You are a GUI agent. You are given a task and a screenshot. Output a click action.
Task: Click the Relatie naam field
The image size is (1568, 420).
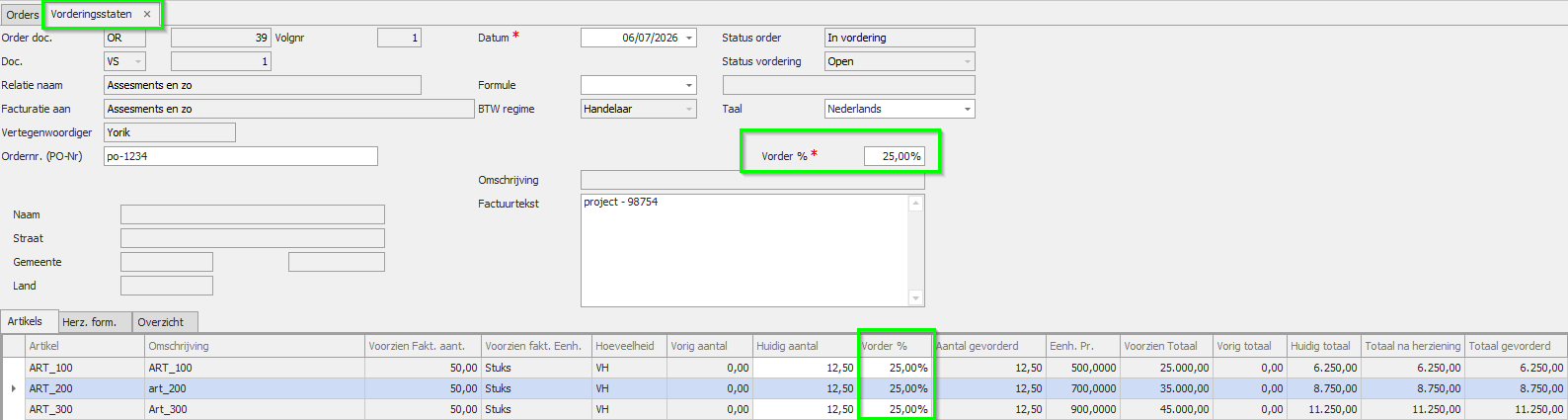pyautogui.click(x=263, y=85)
